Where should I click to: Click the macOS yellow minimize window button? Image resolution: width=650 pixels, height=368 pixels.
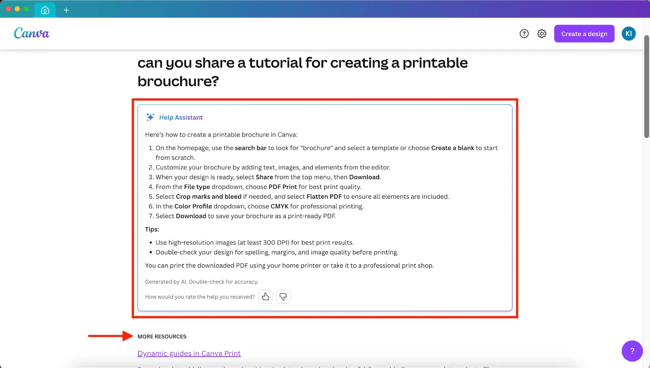pos(17,9)
